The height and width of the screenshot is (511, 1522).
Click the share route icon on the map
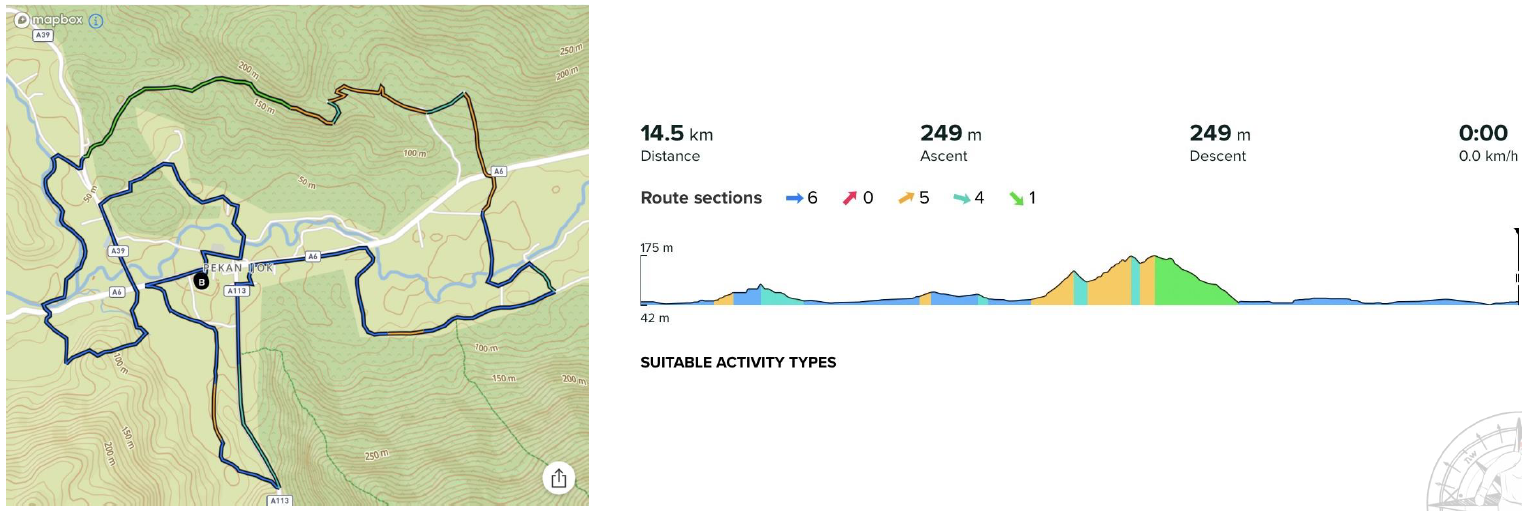point(559,478)
